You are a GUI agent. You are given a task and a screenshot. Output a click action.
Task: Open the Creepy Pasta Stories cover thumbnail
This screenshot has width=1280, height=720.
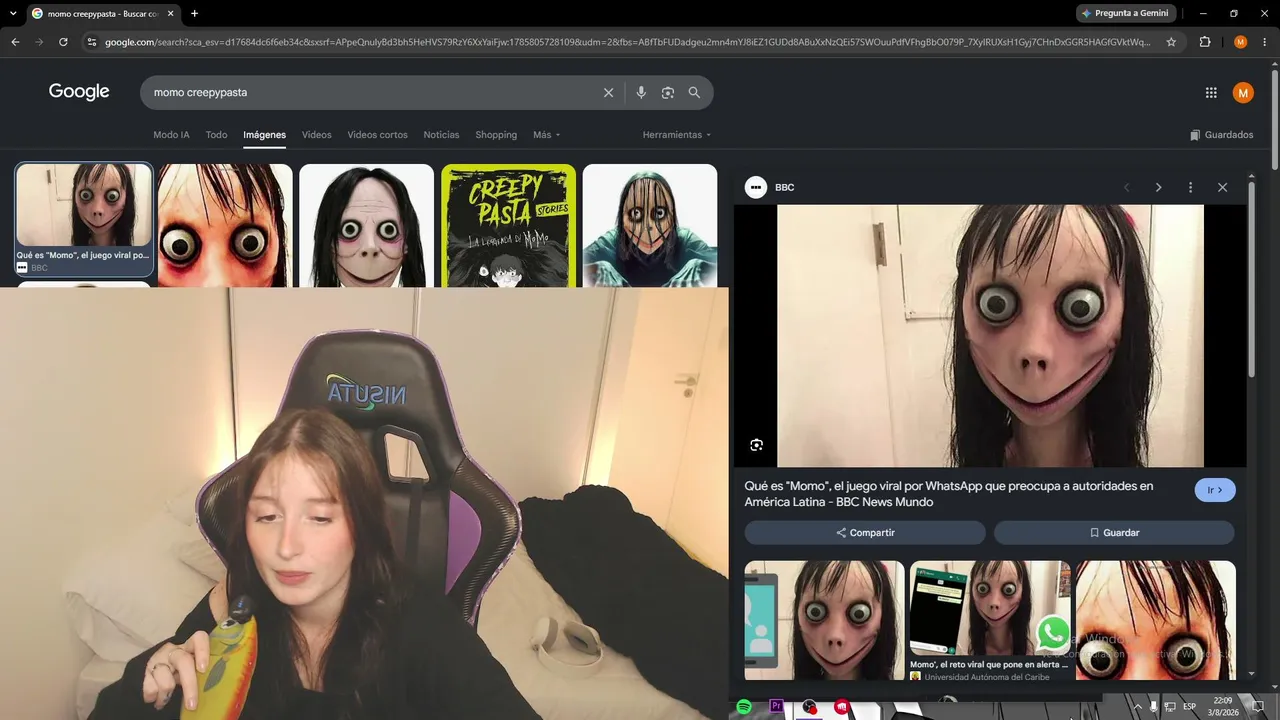pos(508,225)
